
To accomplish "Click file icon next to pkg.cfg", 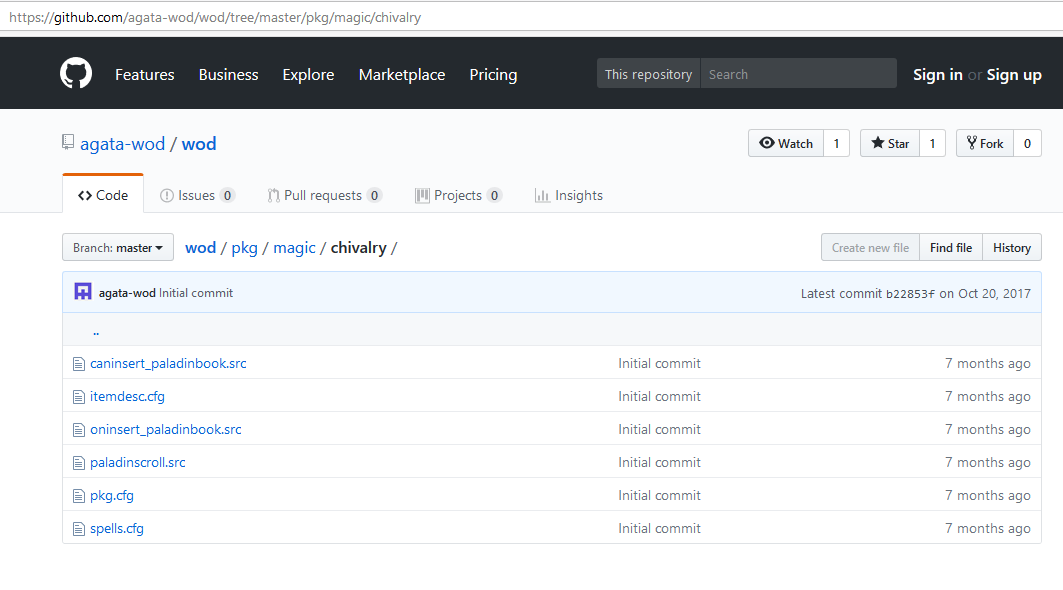I will (79, 496).
